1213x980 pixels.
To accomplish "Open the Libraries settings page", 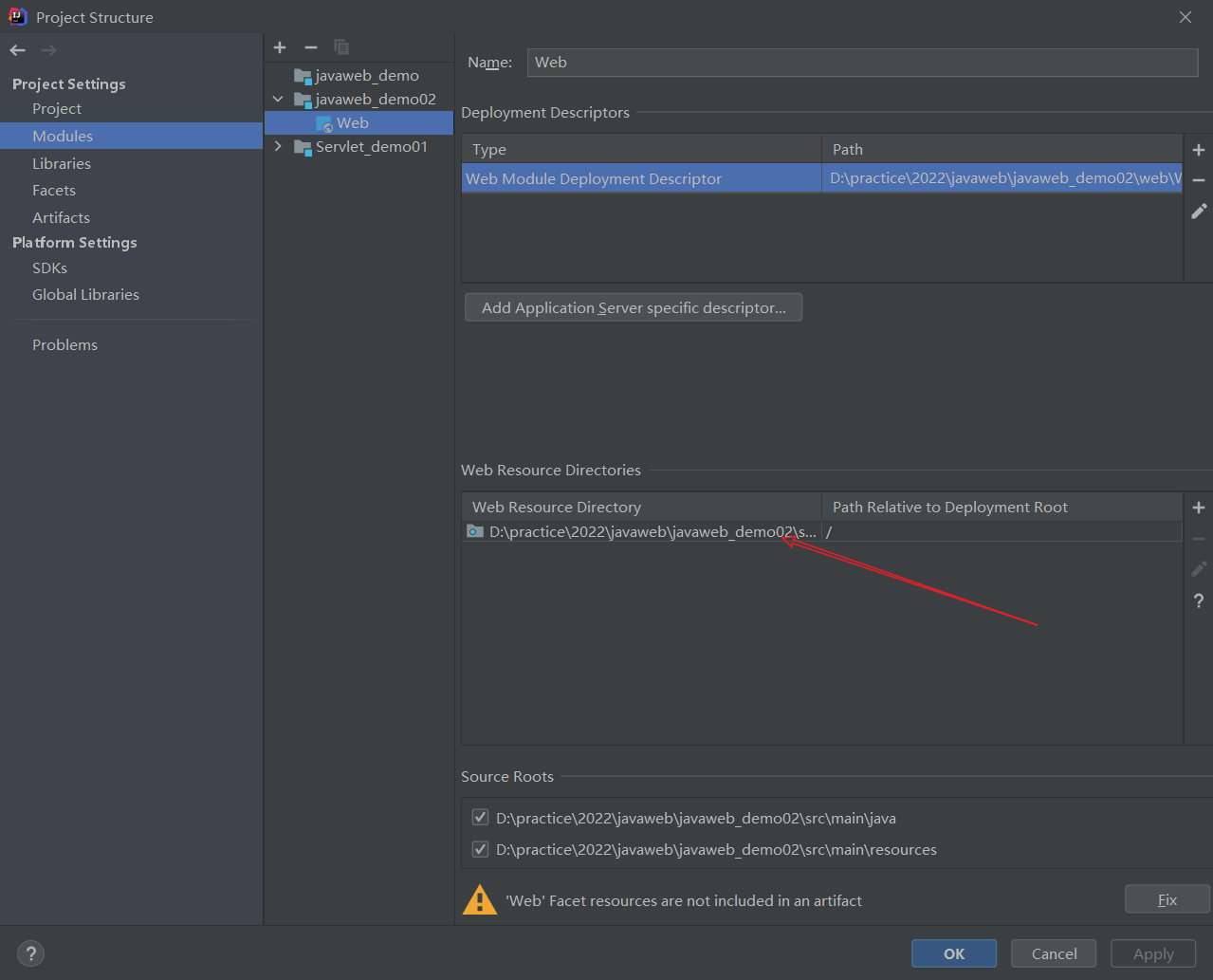I will pyautogui.click(x=62, y=163).
